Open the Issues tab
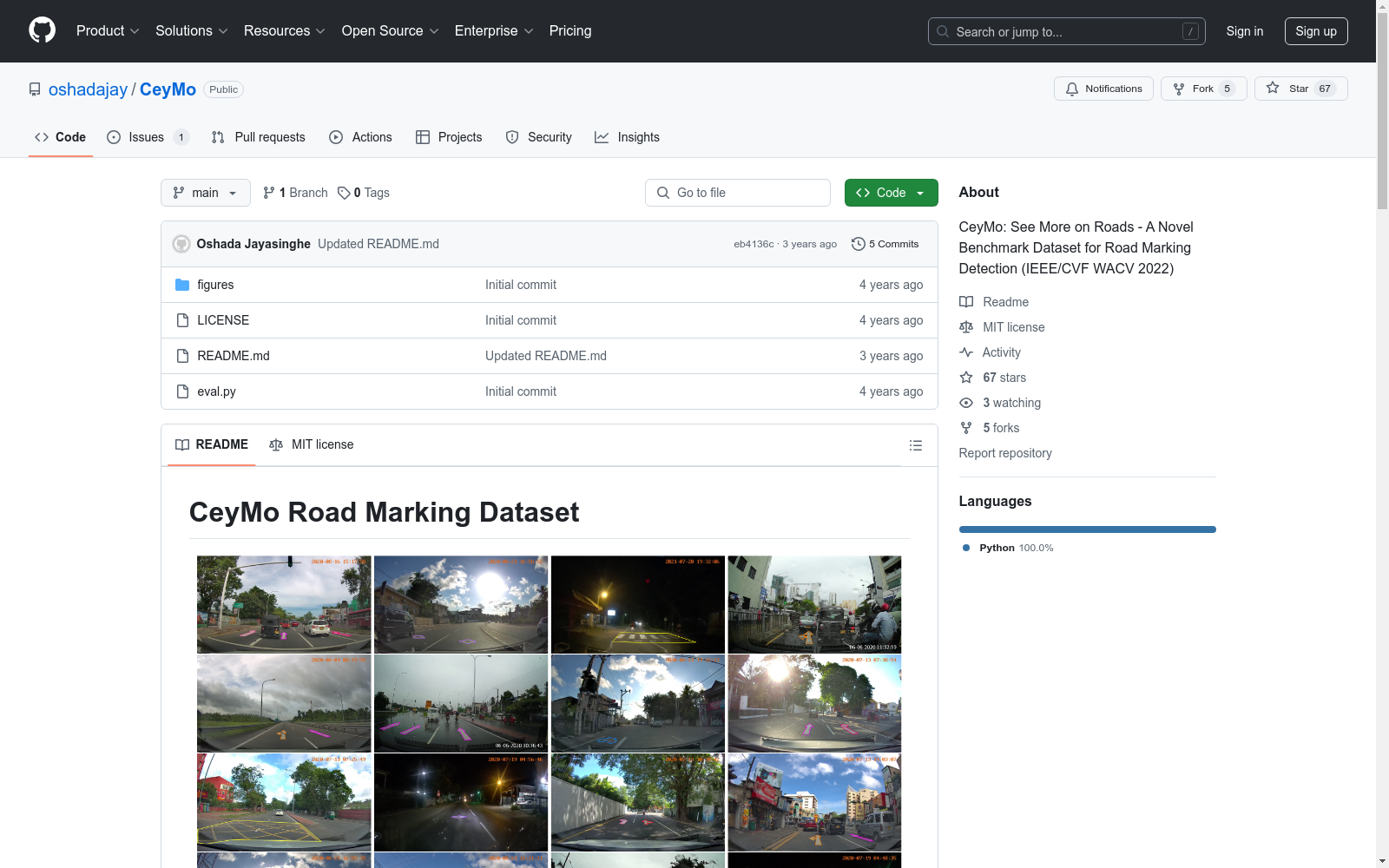Viewport: 1389px width, 868px height. click(148, 137)
